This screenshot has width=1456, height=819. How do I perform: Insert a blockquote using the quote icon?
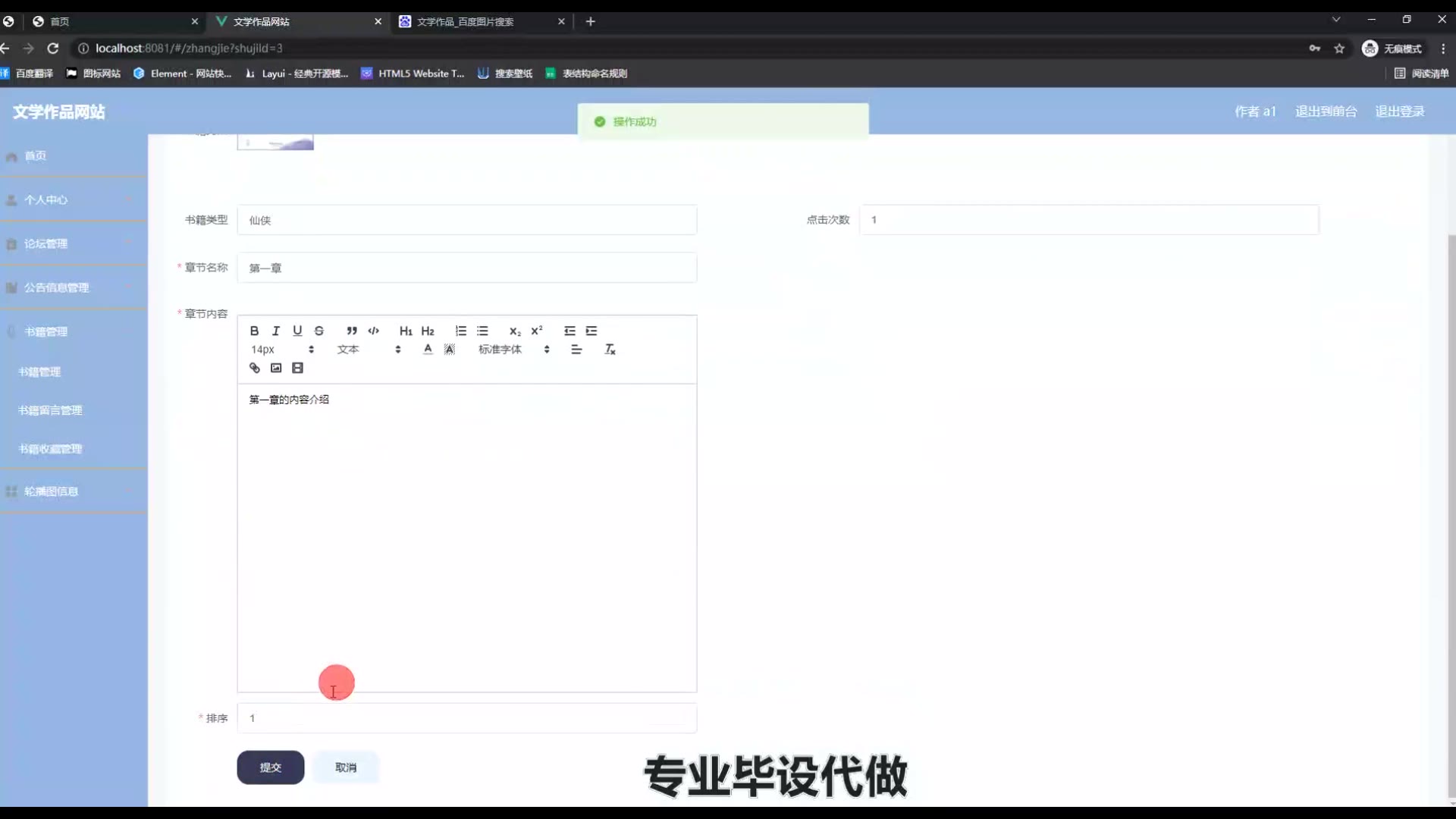tap(352, 331)
